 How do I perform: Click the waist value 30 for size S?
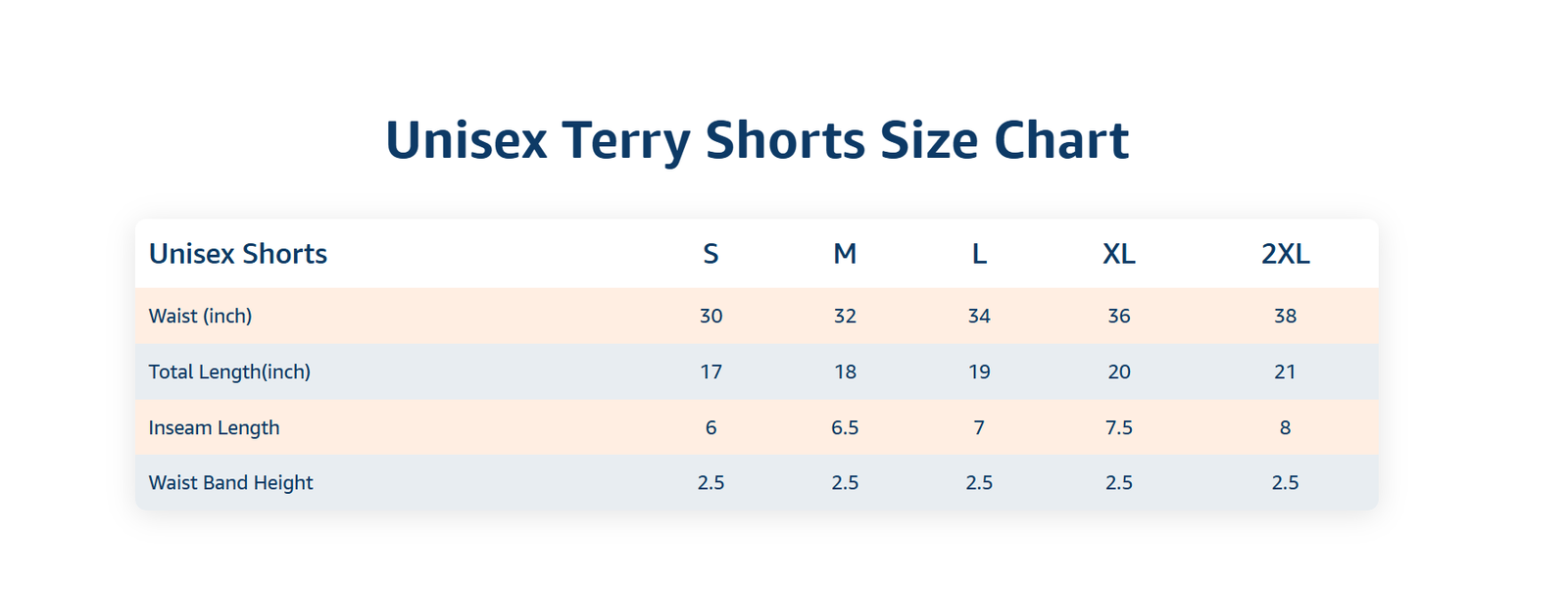tap(710, 316)
